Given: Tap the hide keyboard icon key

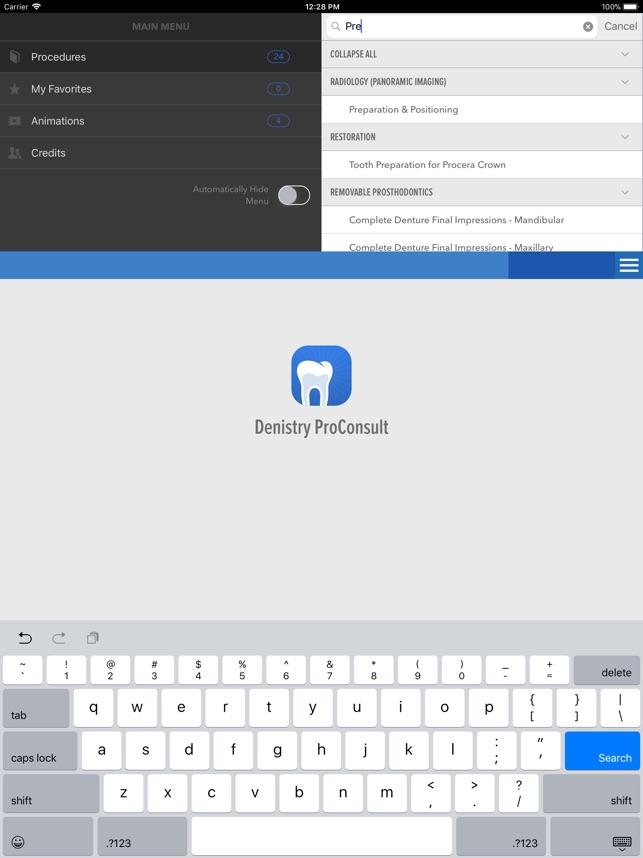Looking at the screenshot, I should pos(595,836).
